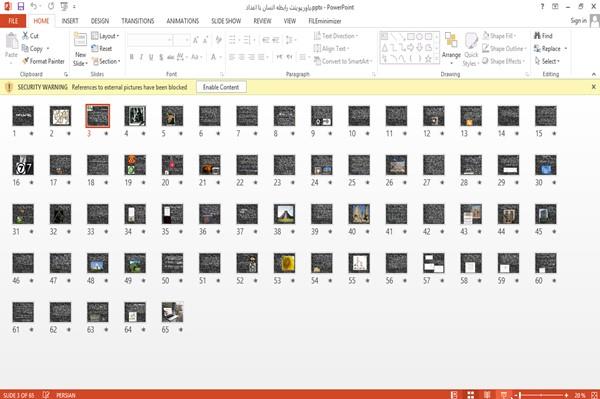
Task: Start Slide Show from status bar icon
Action: point(504,395)
